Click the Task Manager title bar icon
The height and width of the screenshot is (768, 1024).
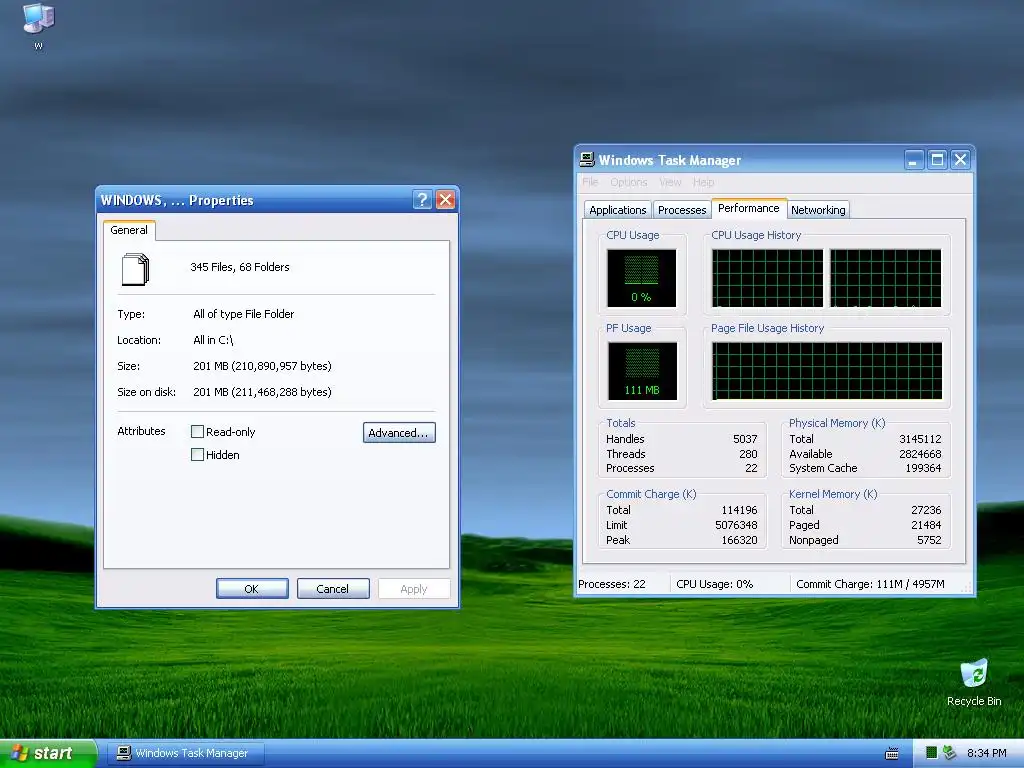[x=587, y=159]
